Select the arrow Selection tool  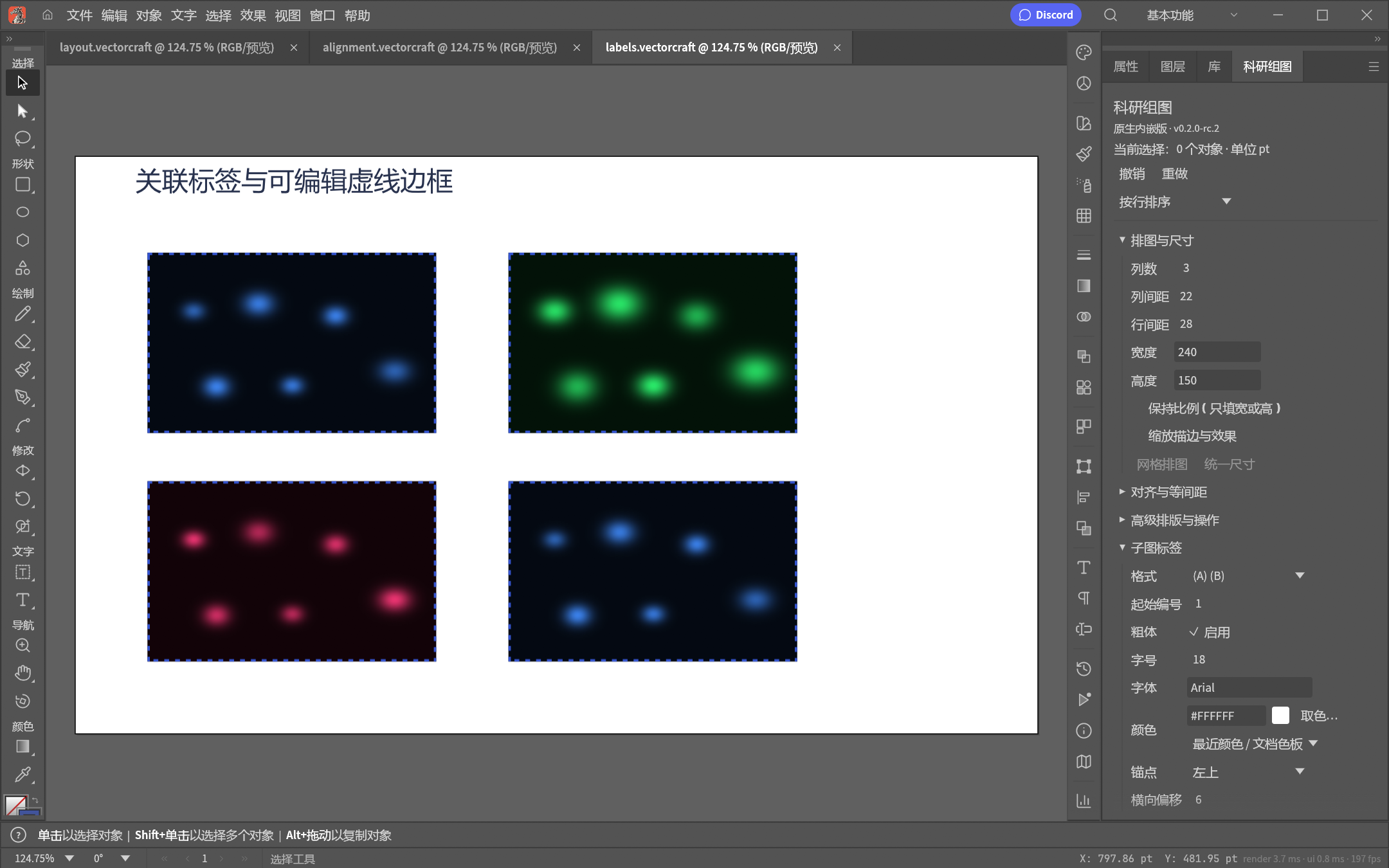pyautogui.click(x=23, y=83)
